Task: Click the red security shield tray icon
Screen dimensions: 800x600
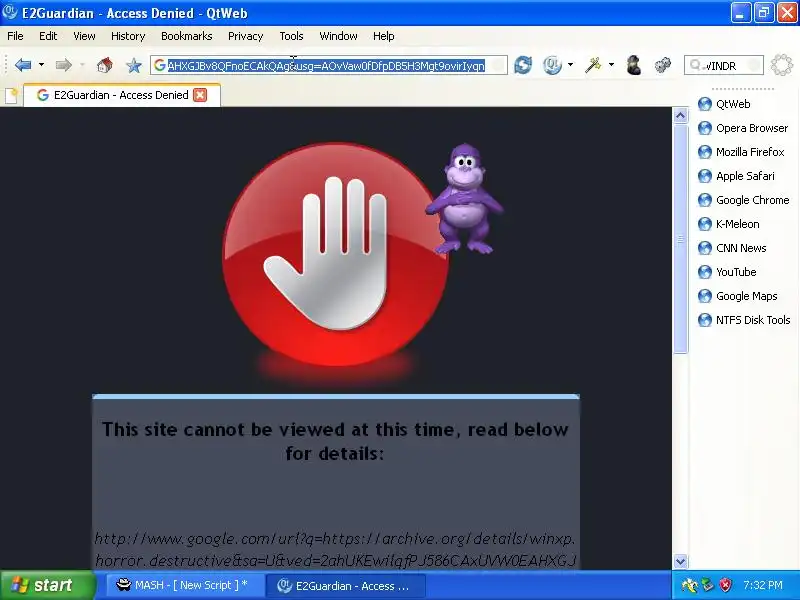Action: click(x=725, y=585)
